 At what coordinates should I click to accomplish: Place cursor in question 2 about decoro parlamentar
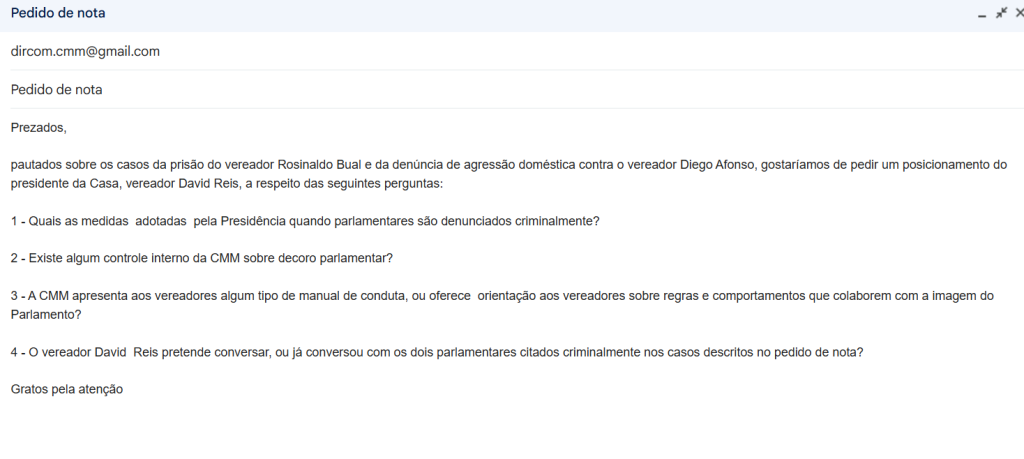coord(200,258)
